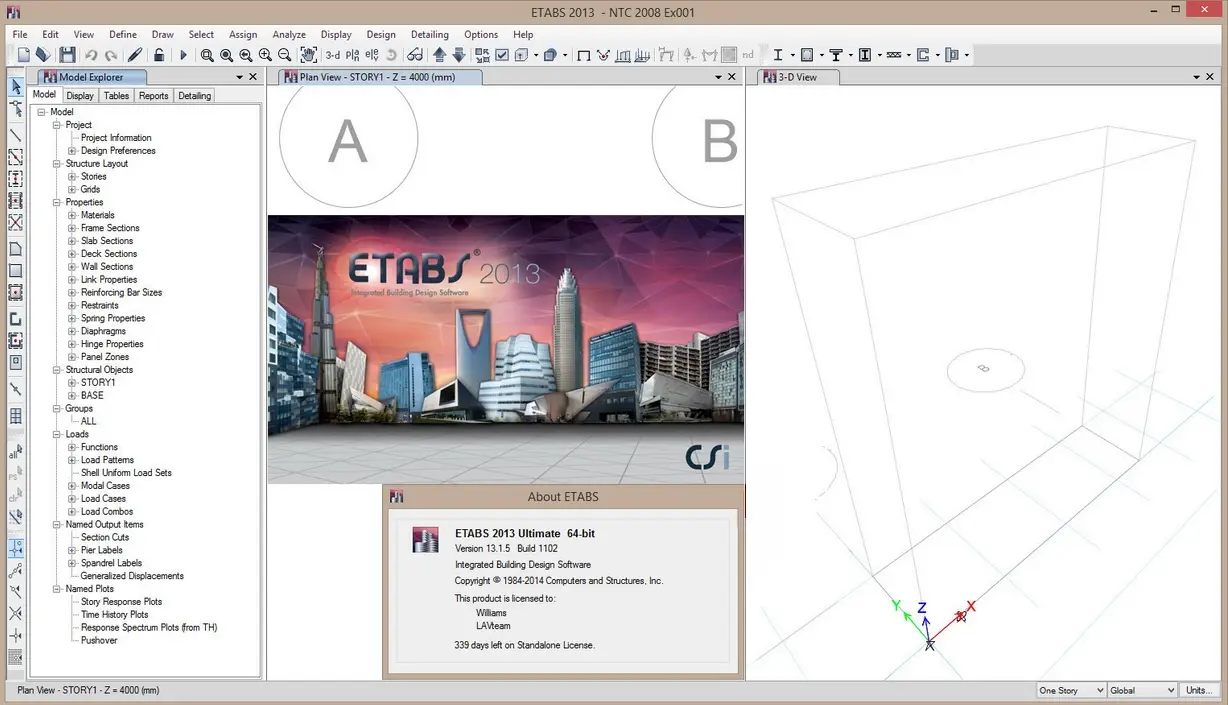Expand the Load Patterns tree node
Screen dimensions: 1228x705
[x=72, y=460]
